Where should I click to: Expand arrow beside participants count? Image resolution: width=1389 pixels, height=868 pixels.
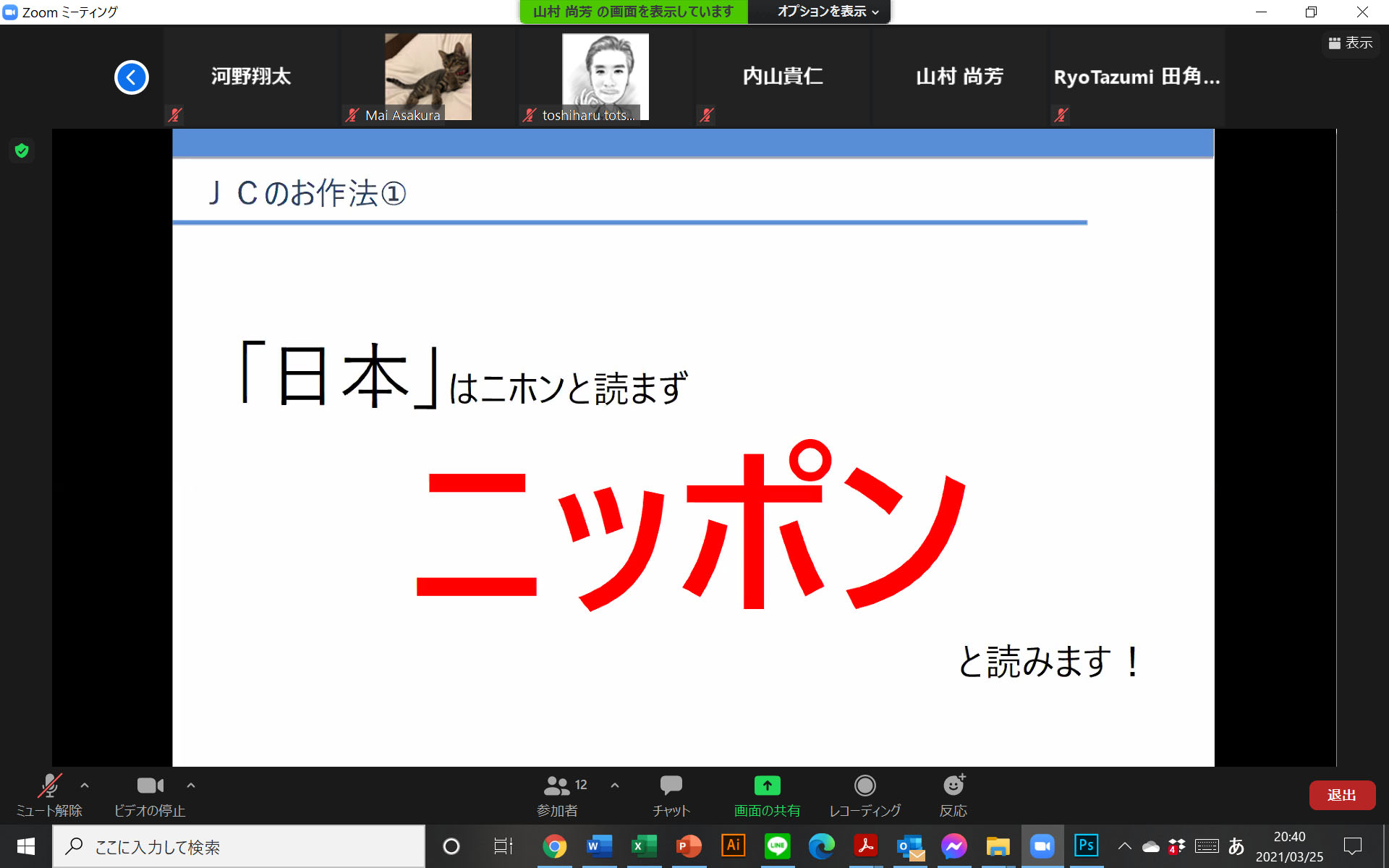[615, 785]
